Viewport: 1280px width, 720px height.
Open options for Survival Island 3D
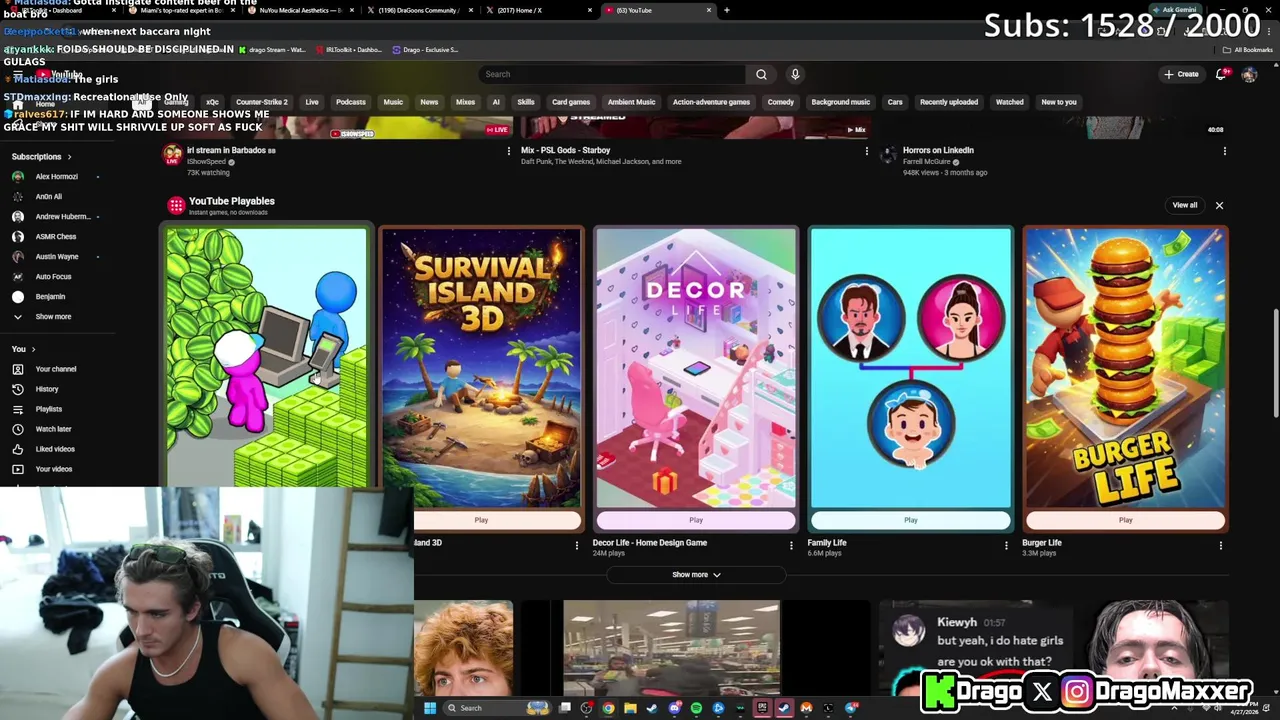coord(576,546)
